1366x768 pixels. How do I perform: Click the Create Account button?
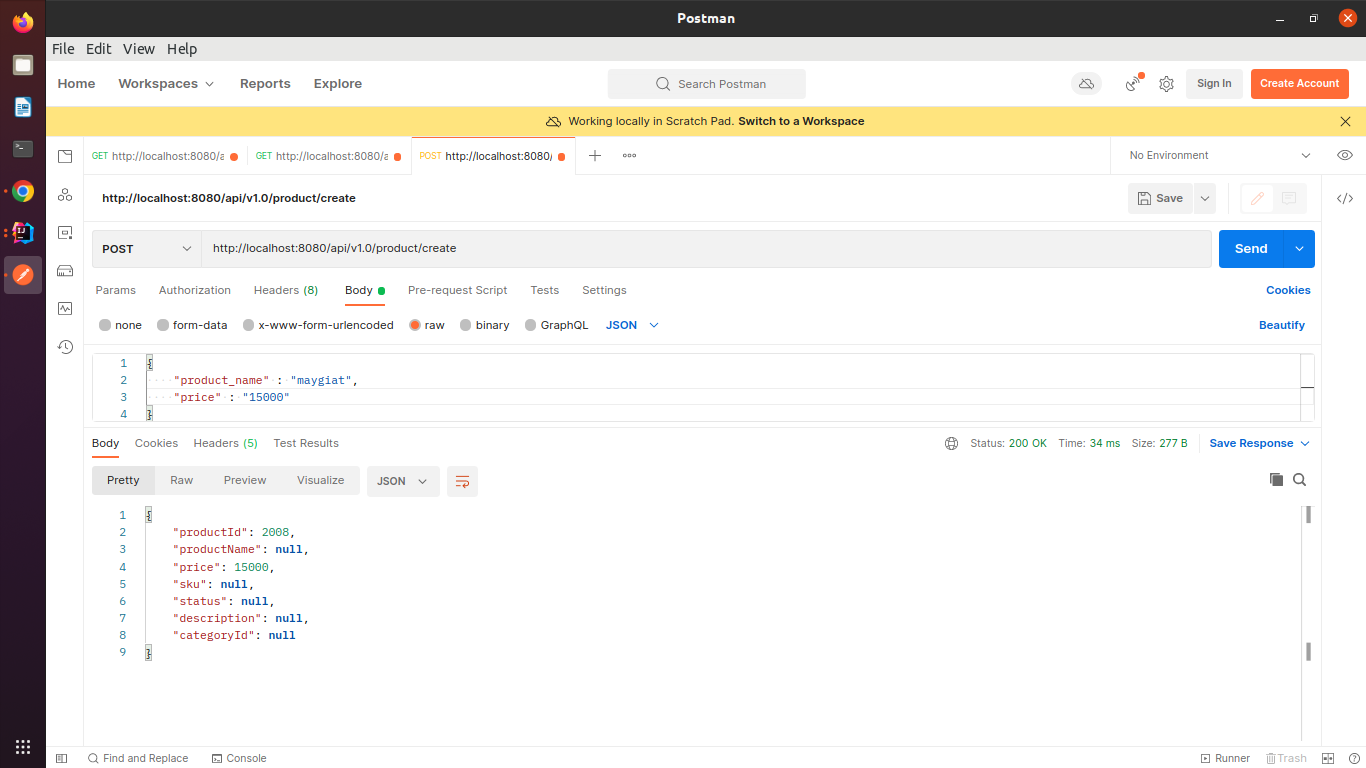pos(1300,84)
